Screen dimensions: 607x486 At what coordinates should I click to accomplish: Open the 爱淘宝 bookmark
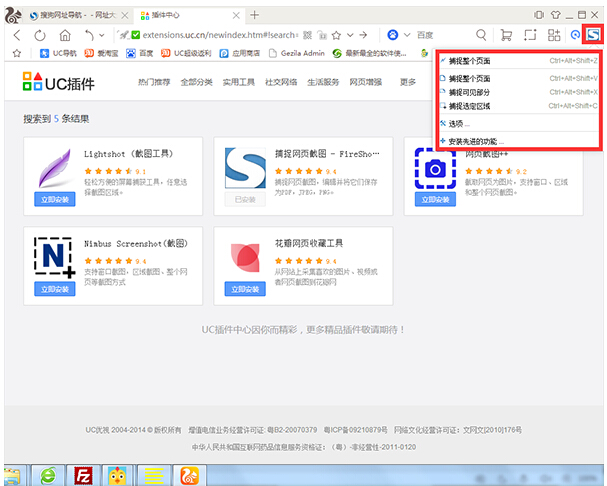coord(101,53)
